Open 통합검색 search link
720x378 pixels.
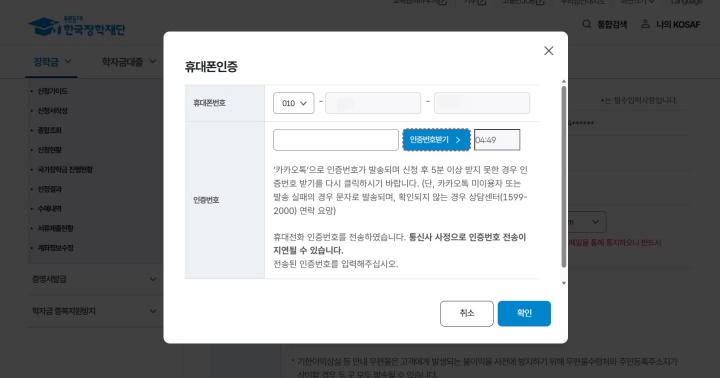(x=612, y=24)
